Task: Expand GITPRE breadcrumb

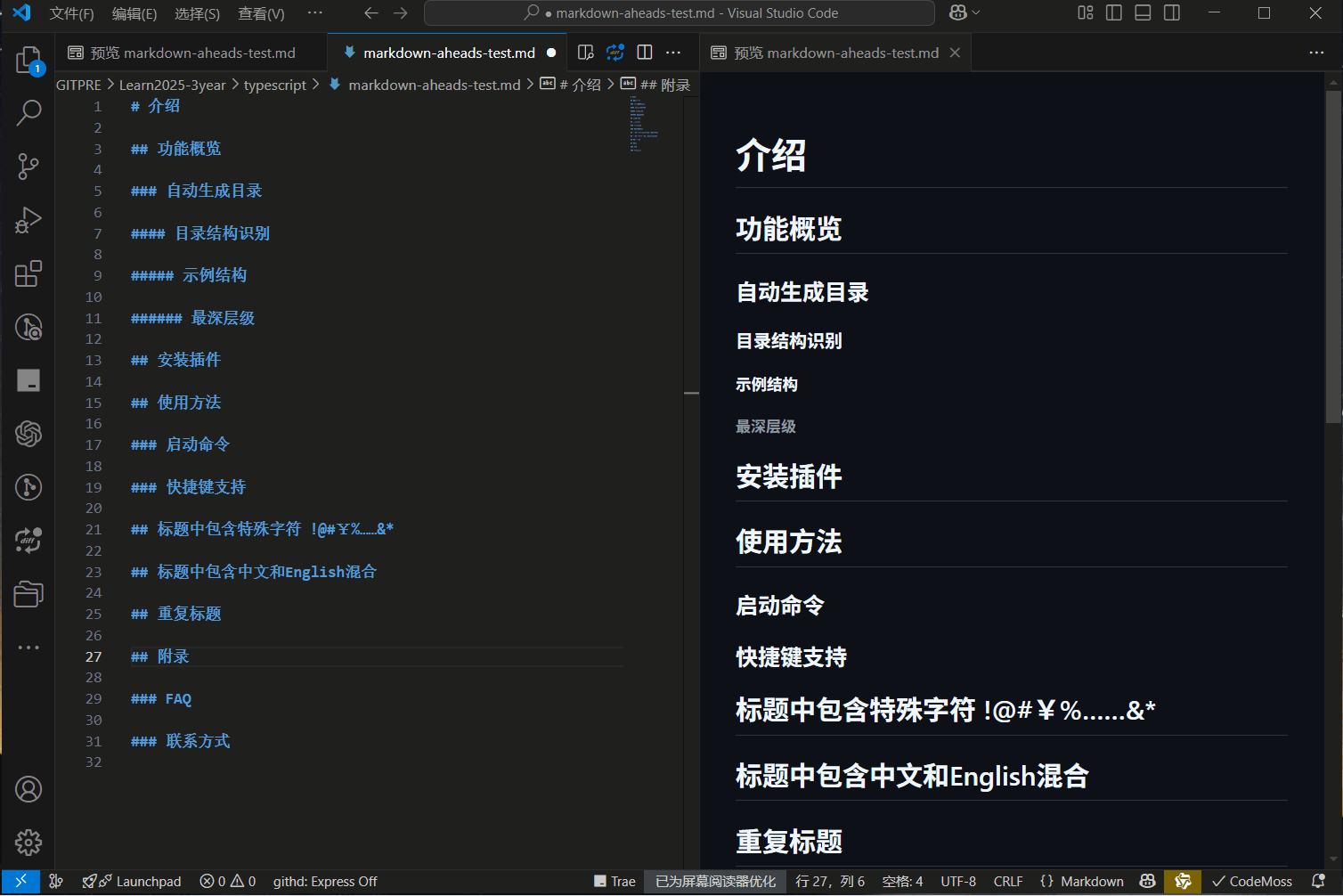Action: [78, 85]
